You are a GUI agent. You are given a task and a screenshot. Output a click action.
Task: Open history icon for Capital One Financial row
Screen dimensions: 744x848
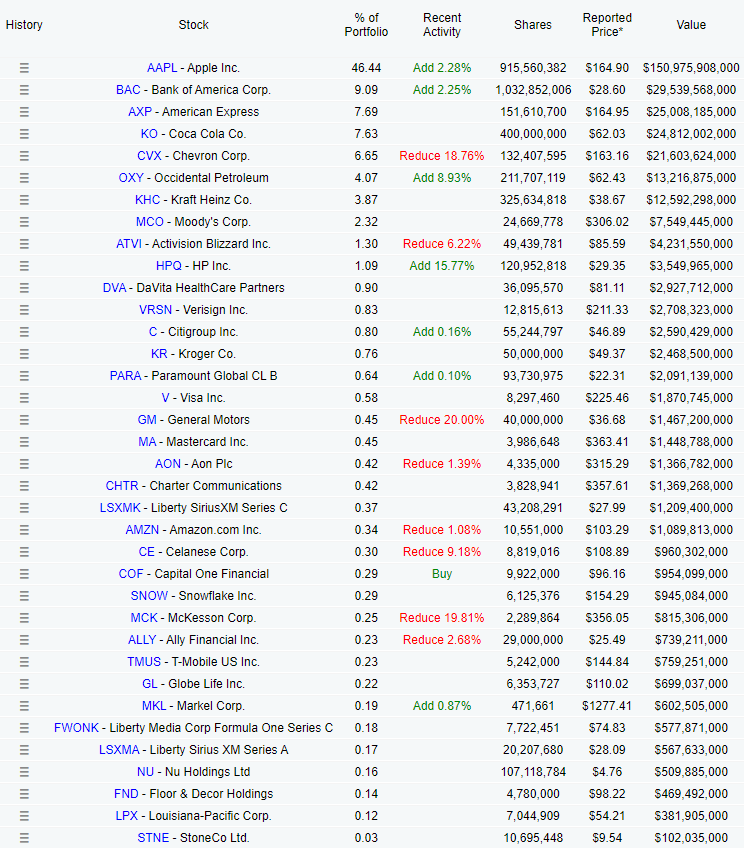(x=24, y=574)
